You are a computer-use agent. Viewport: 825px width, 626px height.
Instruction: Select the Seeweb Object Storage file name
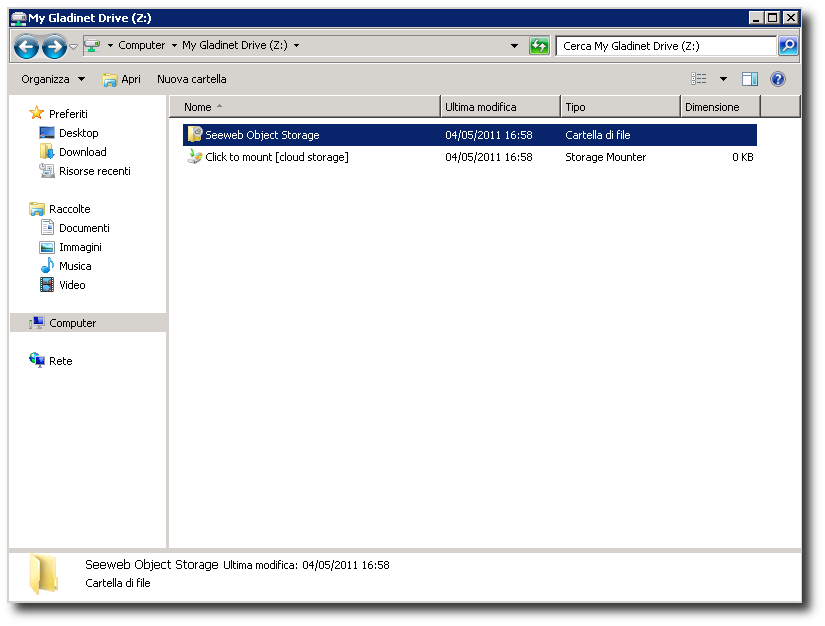point(262,135)
